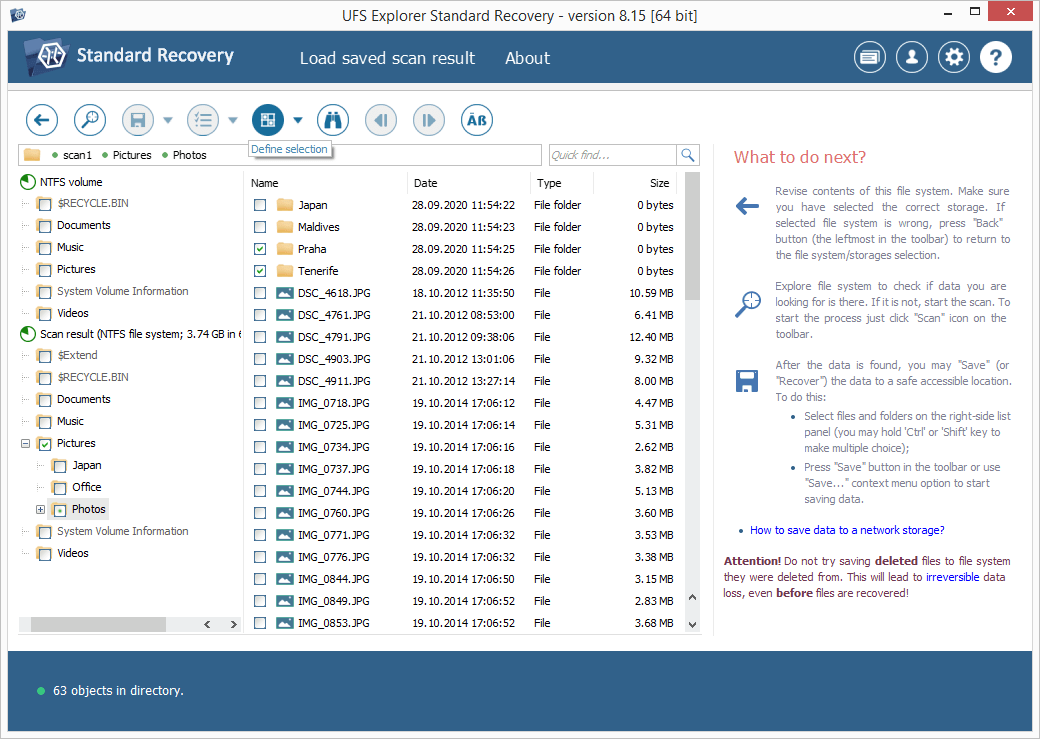Screen dimensions: 1040x739
Task: Open help with the question mark icon
Action: coord(996,58)
